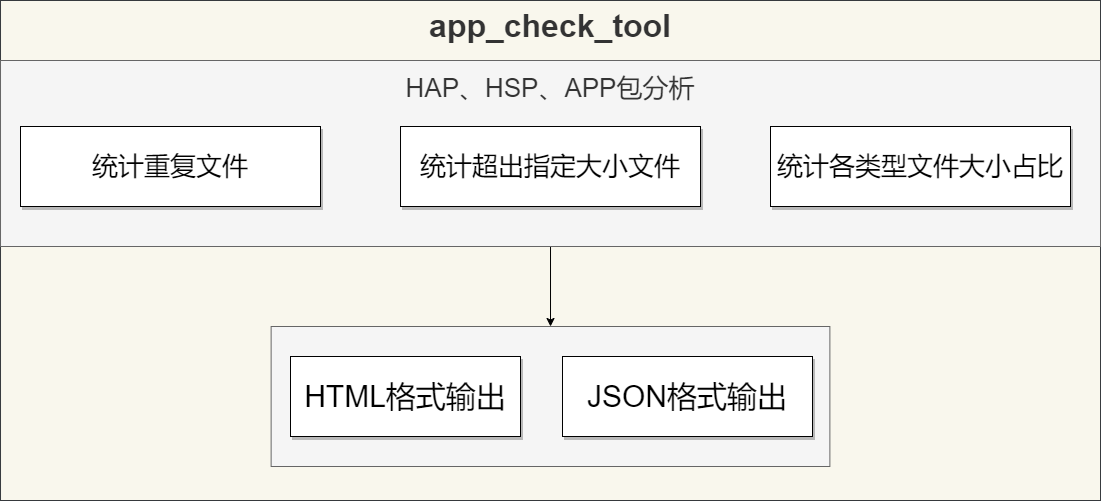Screen dimensions: 1101x501
Task: Select the 统计超出指定大小文件 box
Action: (x=550, y=166)
